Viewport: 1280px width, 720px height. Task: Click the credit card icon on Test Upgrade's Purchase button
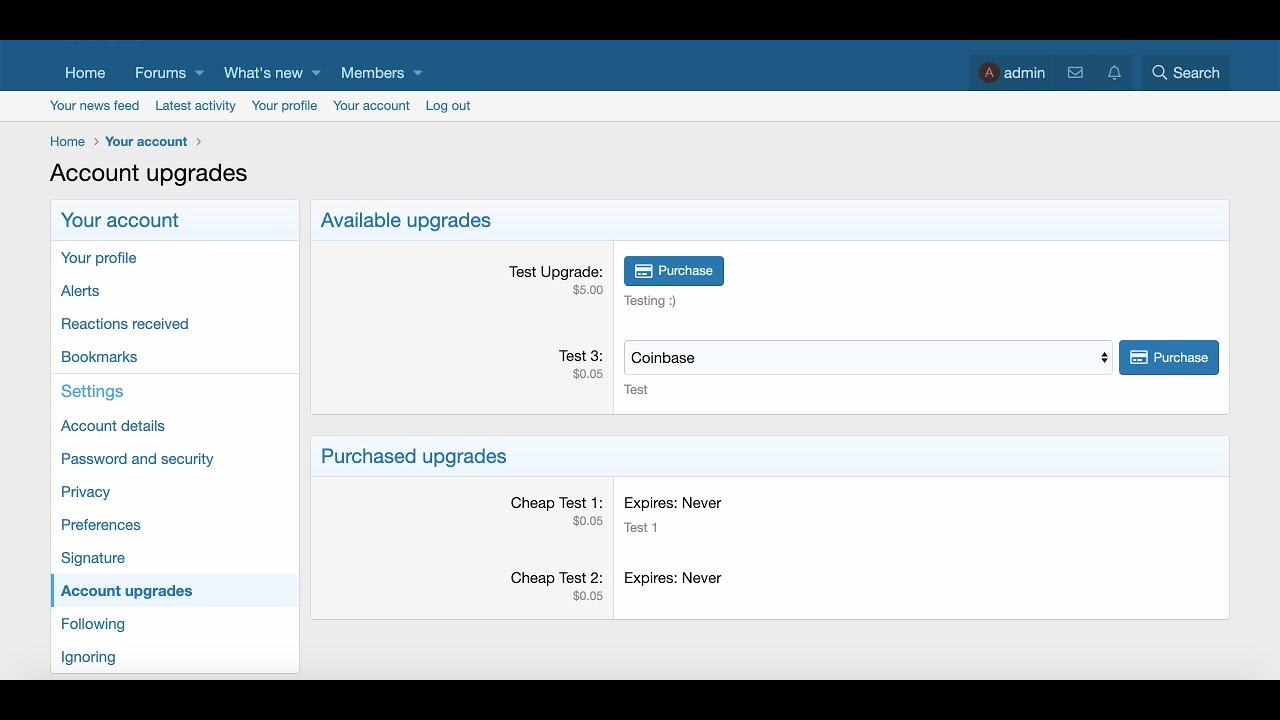point(645,270)
